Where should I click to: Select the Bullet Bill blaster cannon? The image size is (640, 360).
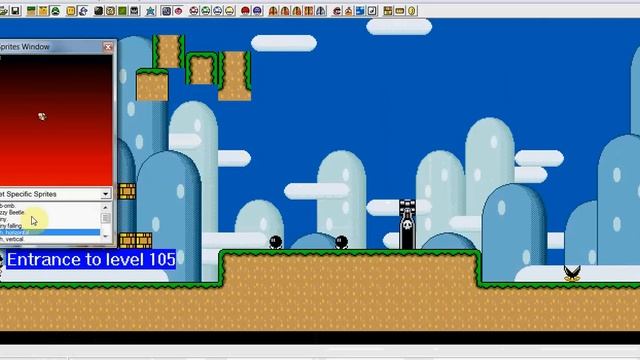coord(407,224)
